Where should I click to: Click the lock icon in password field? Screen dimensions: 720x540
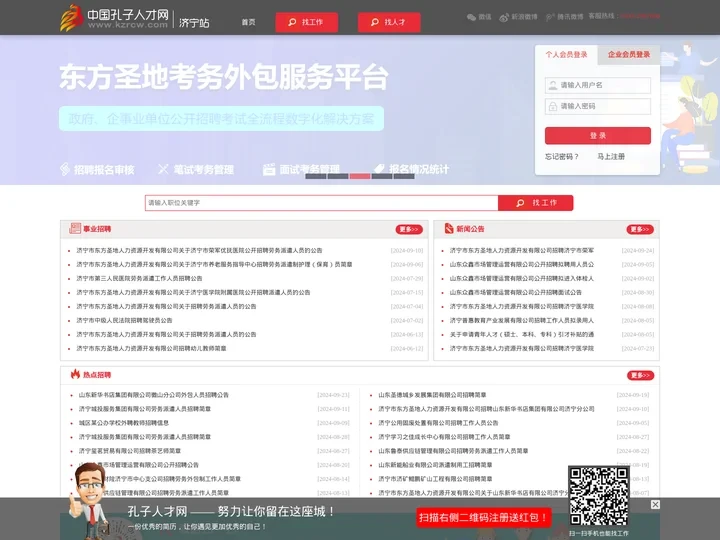click(x=553, y=106)
